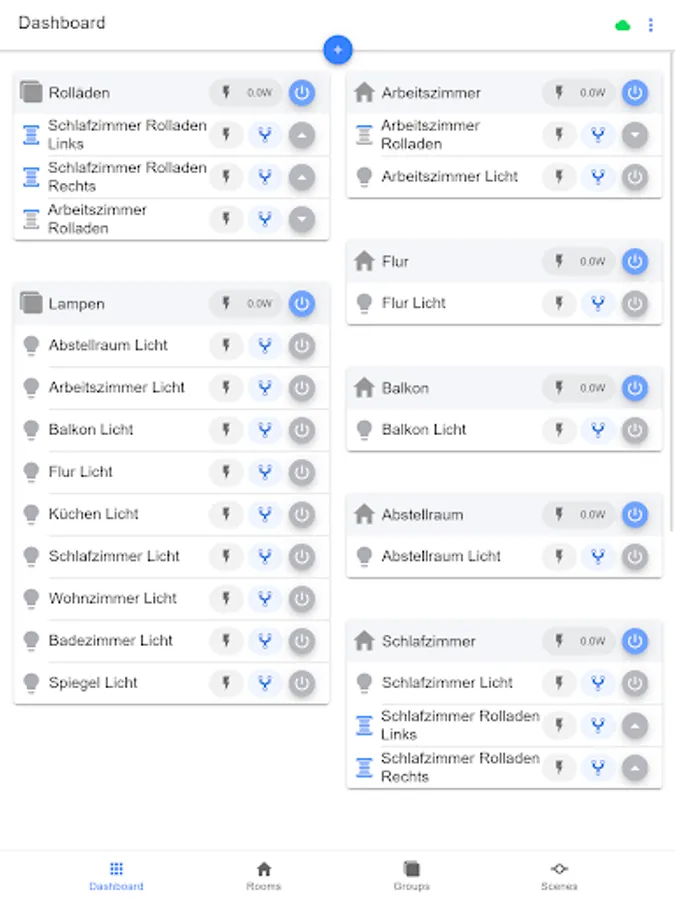Click the Dashboard title text

coord(61,23)
